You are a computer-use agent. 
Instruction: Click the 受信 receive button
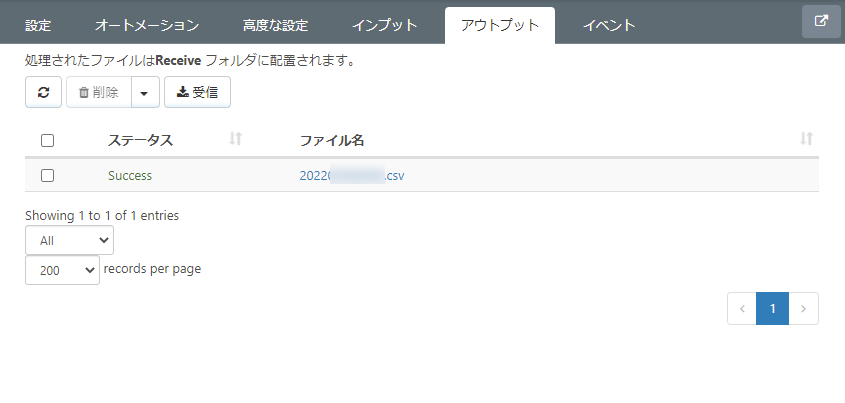(x=197, y=92)
